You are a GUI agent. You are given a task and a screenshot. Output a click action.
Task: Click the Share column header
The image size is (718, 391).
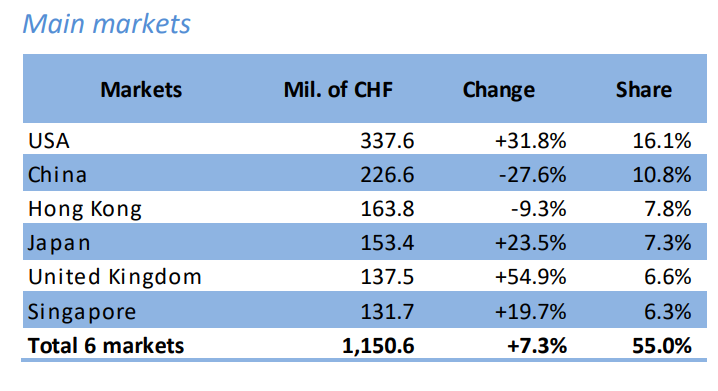pos(644,89)
